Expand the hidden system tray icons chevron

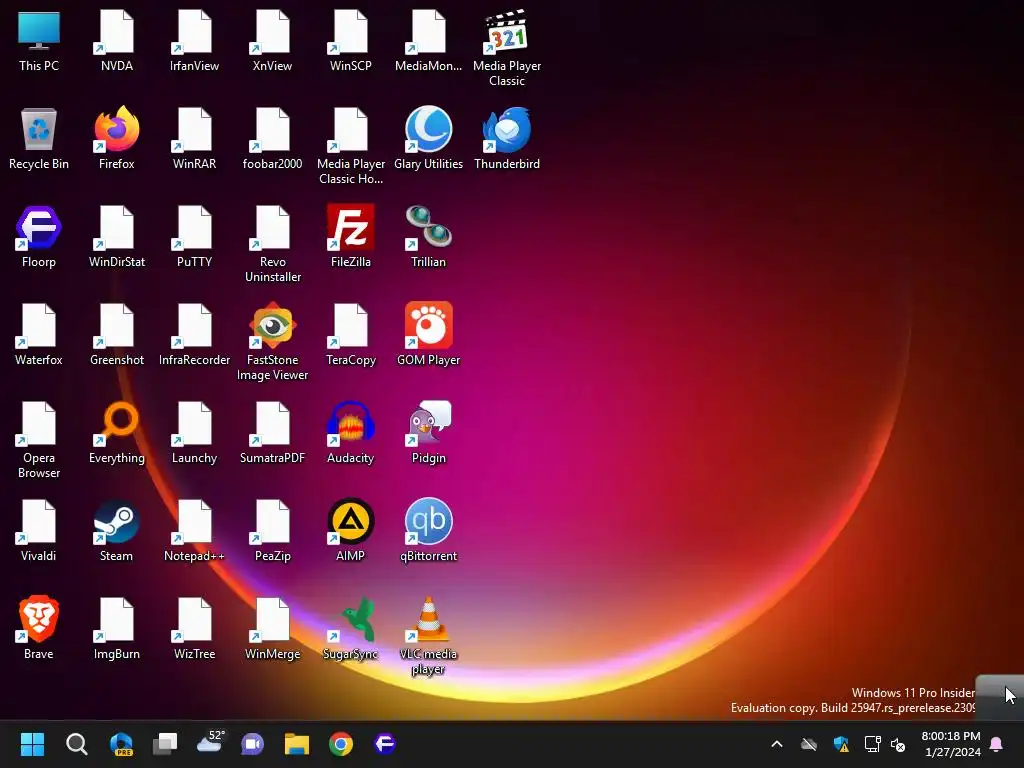coord(777,744)
